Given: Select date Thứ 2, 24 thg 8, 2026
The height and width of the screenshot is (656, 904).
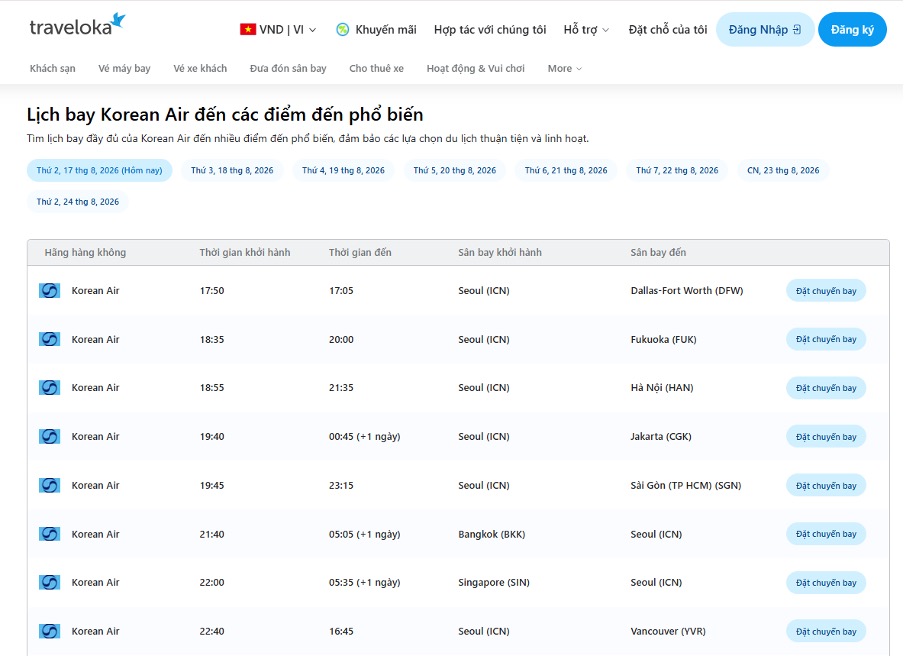Looking at the screenshot, I should pos(78,202).
